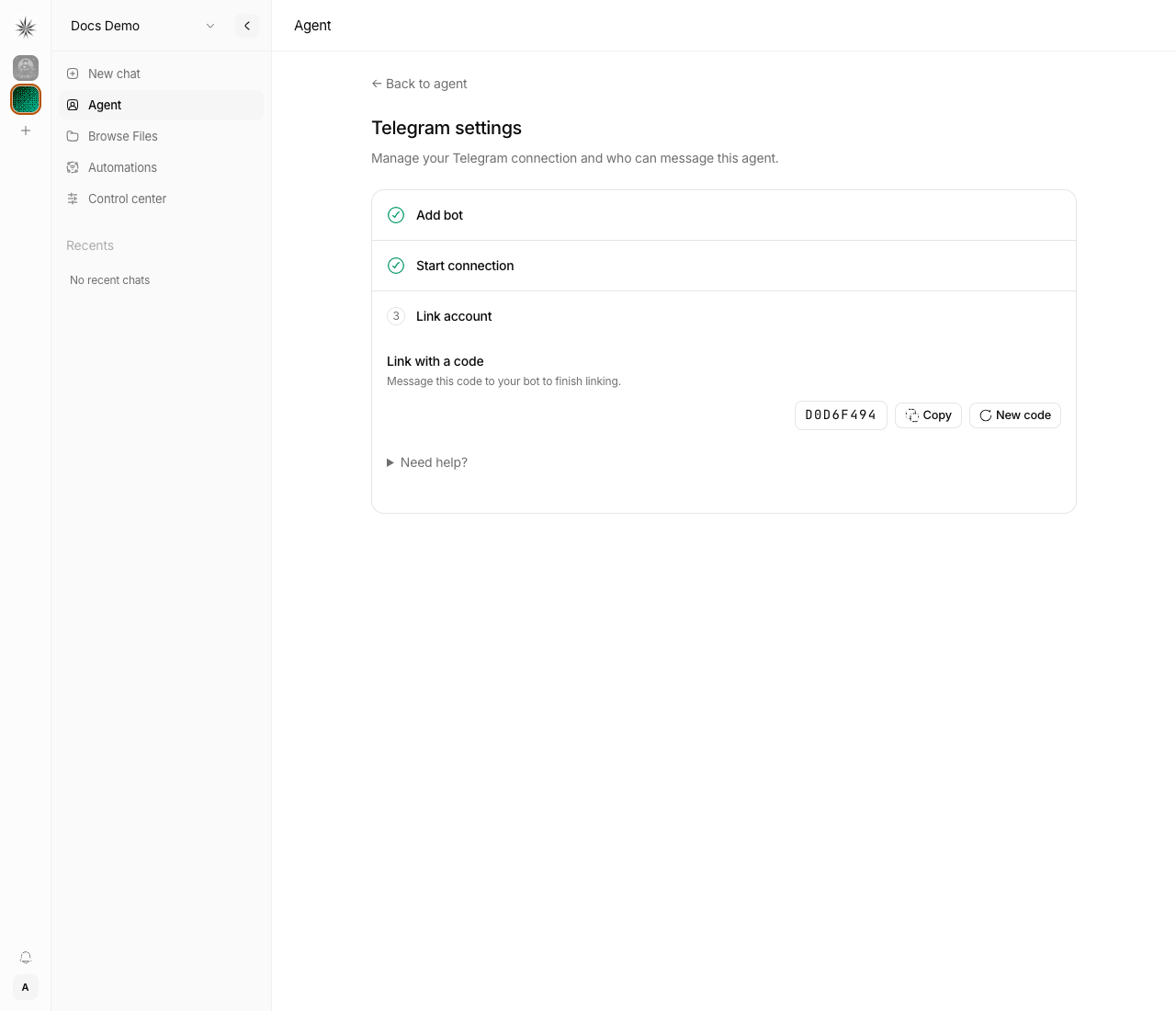Open Browse Files
This screenshot has width=1176, height=1011.
pyautogui.click(x=161, y=136)
